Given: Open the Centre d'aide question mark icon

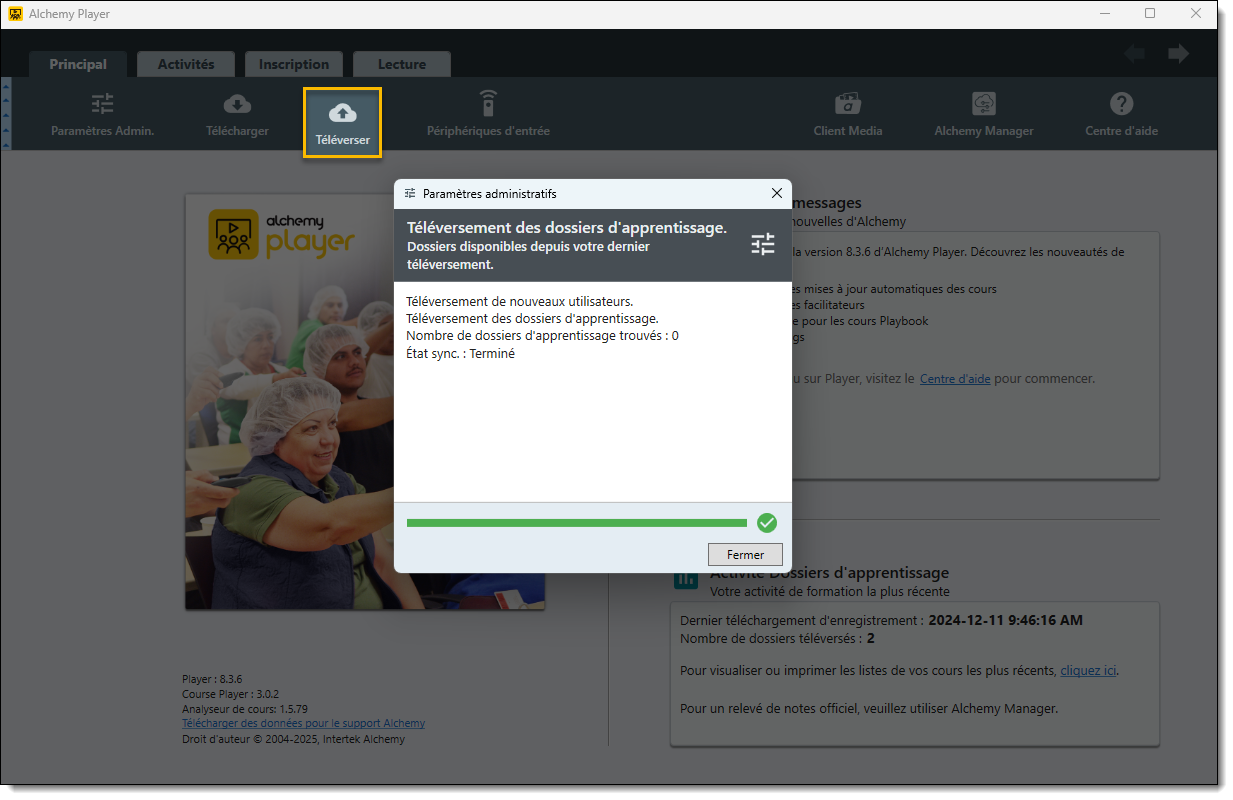Looking at the screenshot, I should [x=1121, y=104].
